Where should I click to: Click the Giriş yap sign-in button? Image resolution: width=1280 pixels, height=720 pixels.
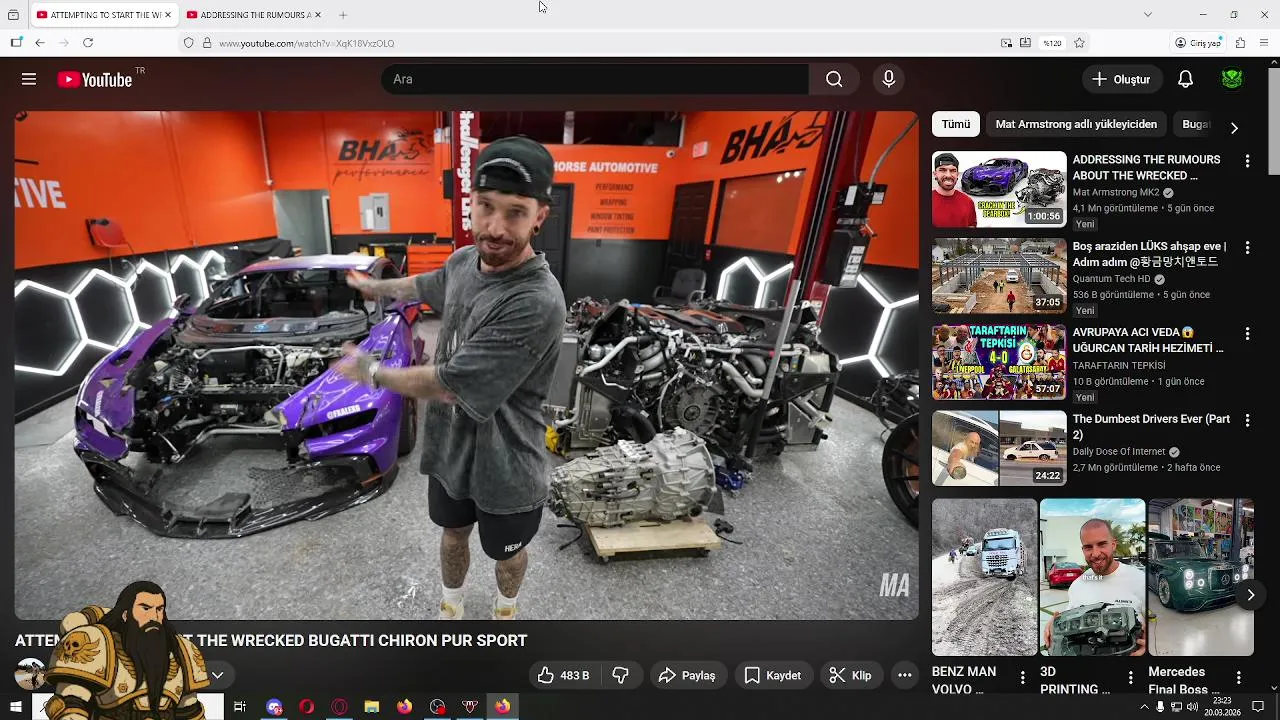pos(1198,43)
